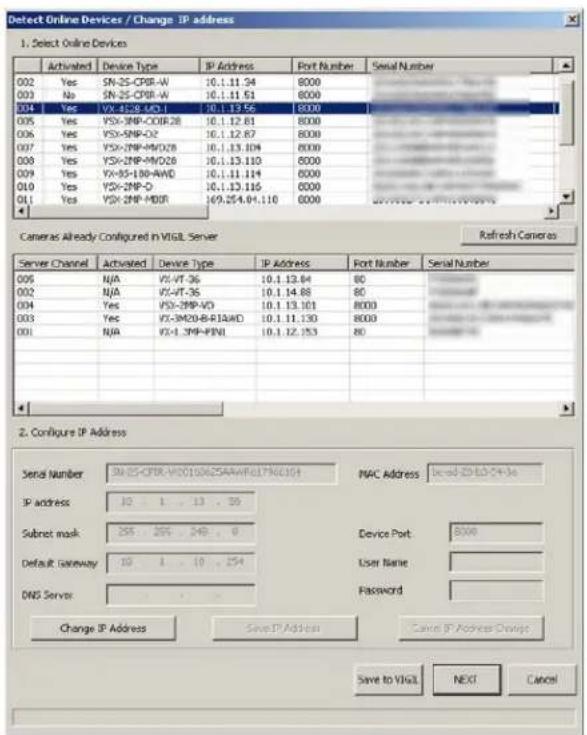
Task: Click Port Number header in configured cameras
Action: click(x=385, y=263)
